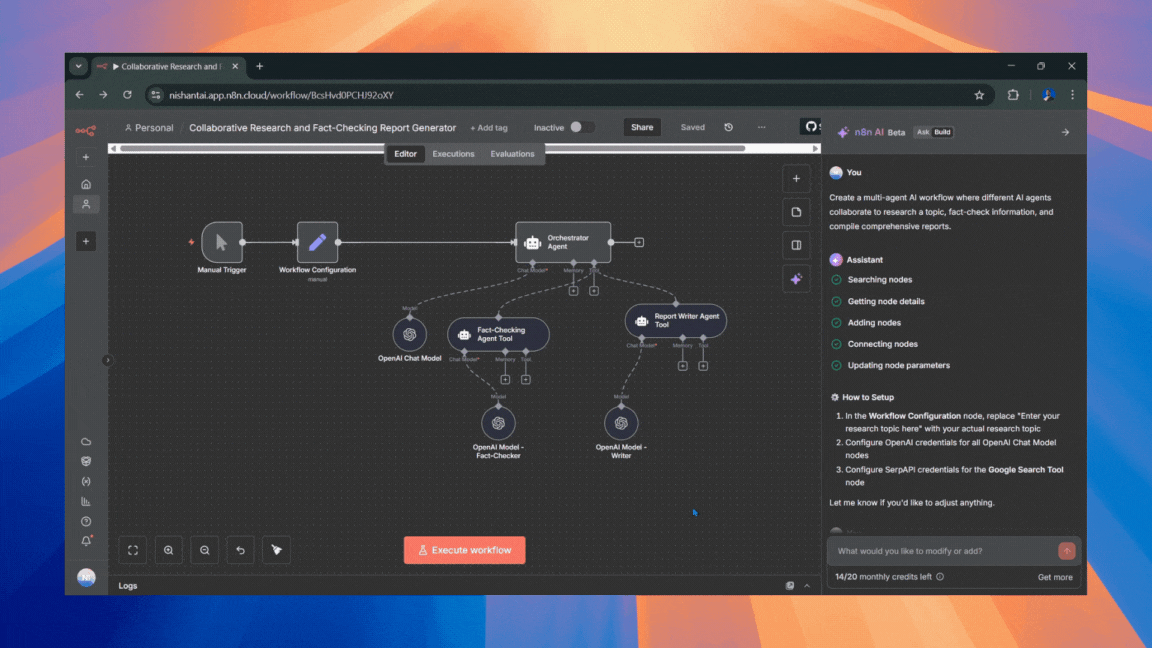The height and width of the screenshot is (648, 1152).
Task: Expand the Chat Model connector under Orchestrator Agent
Action: click(533, 262)
